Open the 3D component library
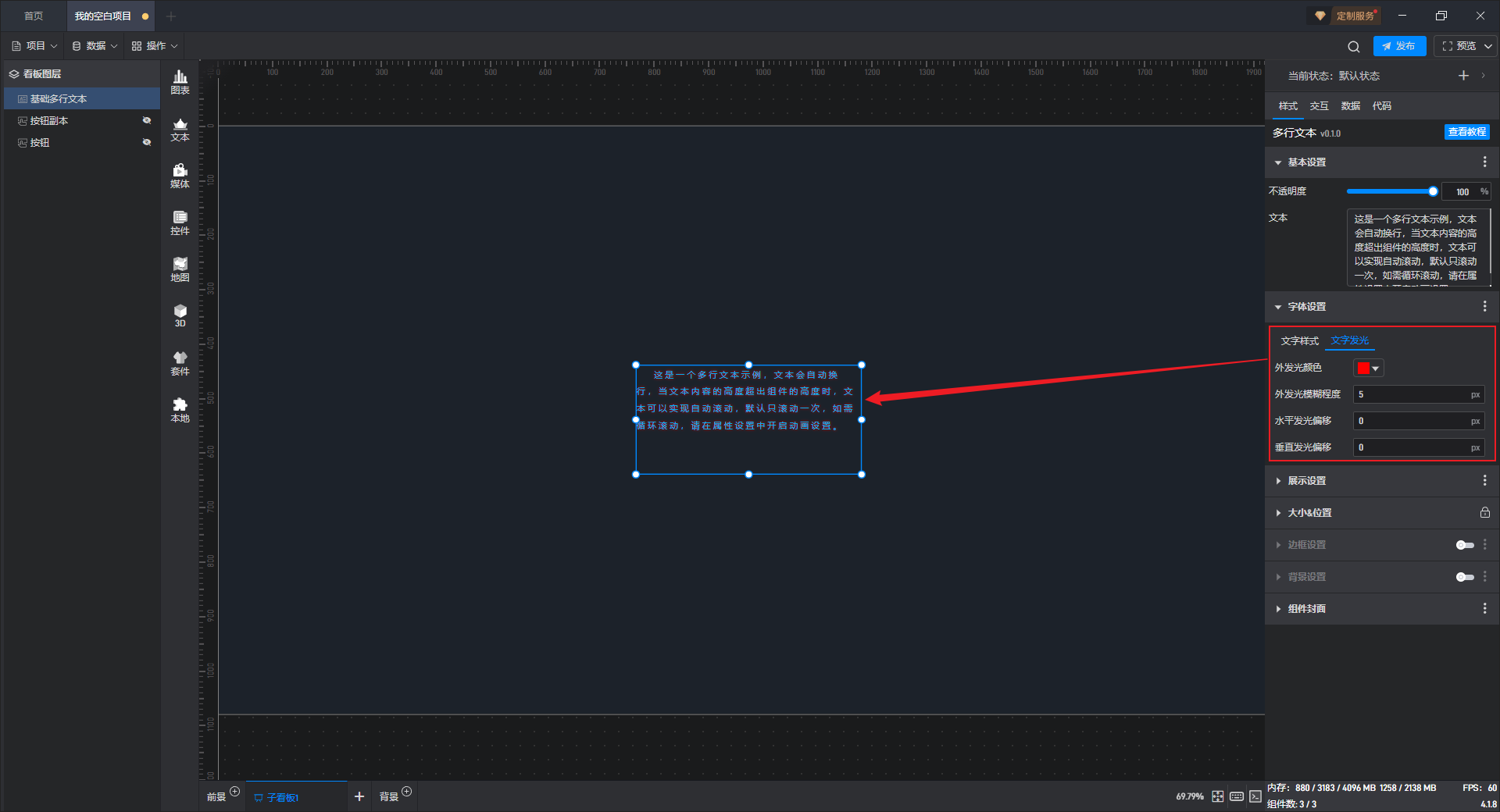The image size is (1500, 812). coord(180,315)
